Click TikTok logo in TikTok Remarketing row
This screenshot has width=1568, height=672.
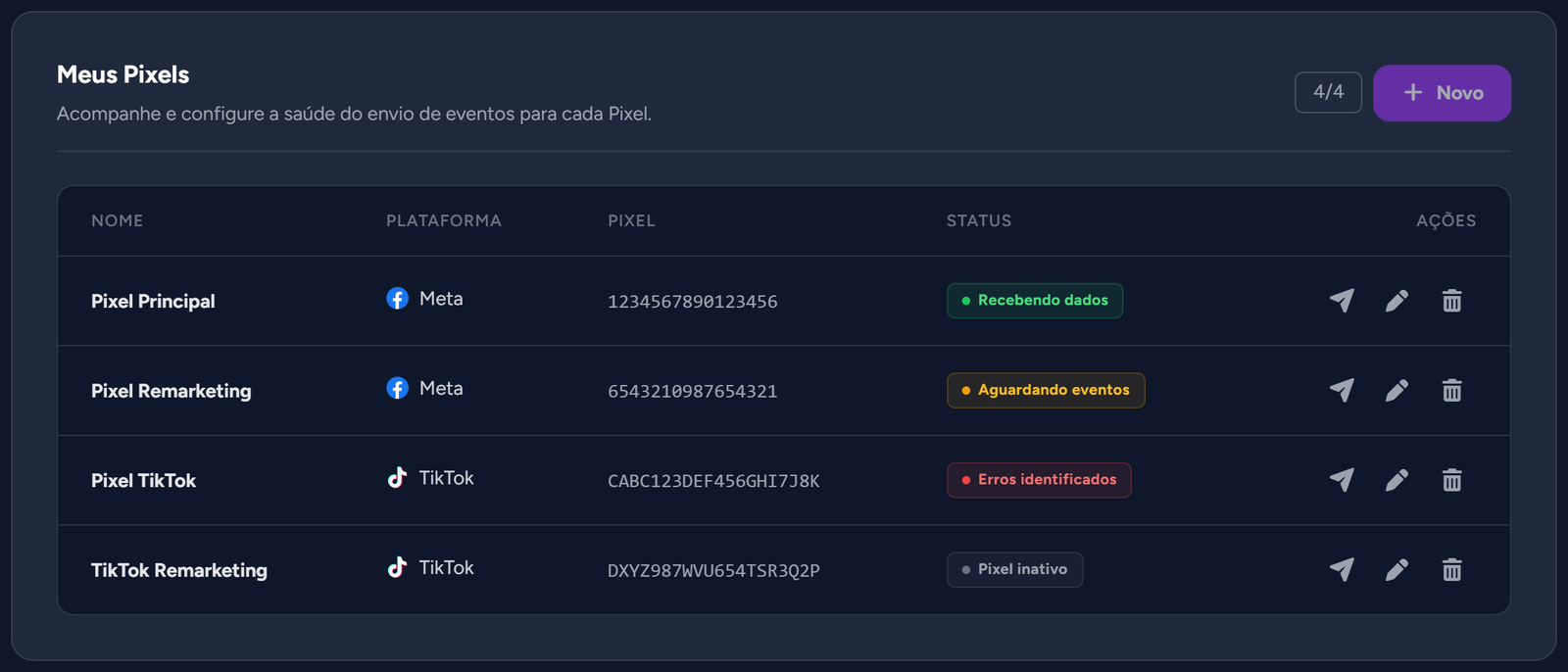click(x=397, y=567)
